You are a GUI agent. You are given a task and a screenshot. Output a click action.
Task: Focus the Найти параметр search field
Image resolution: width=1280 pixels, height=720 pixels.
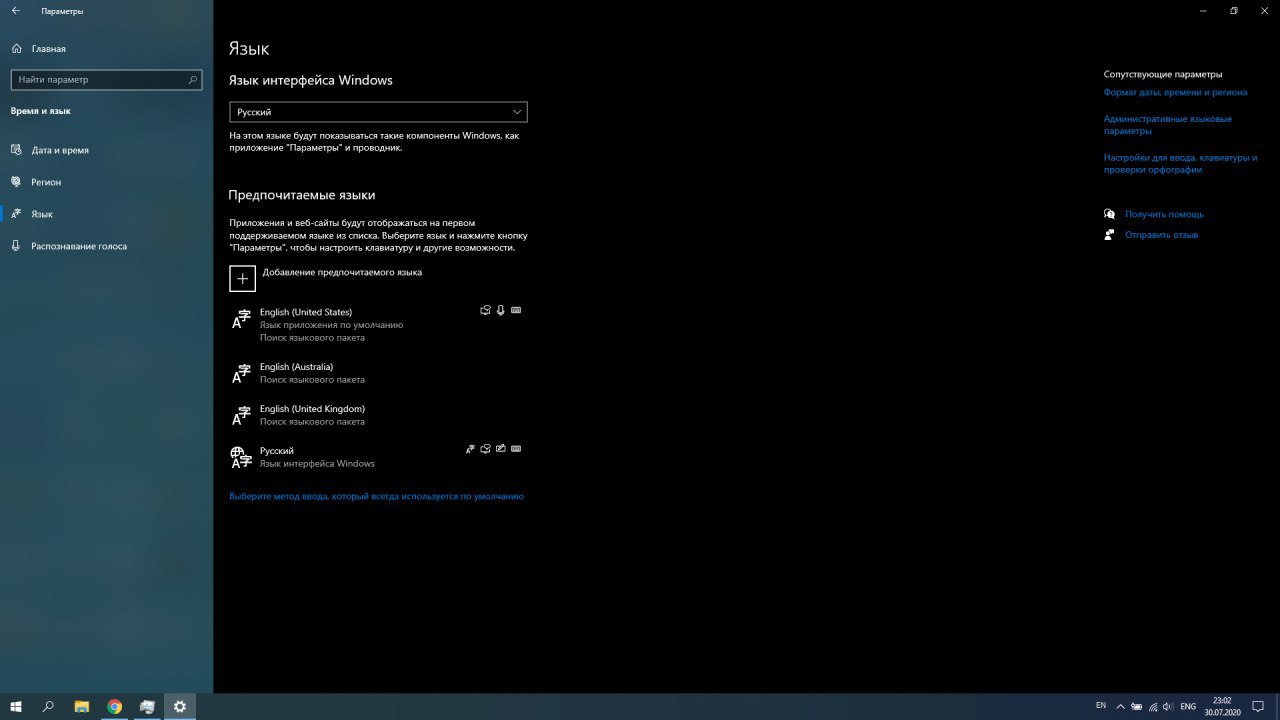(106, 79)
